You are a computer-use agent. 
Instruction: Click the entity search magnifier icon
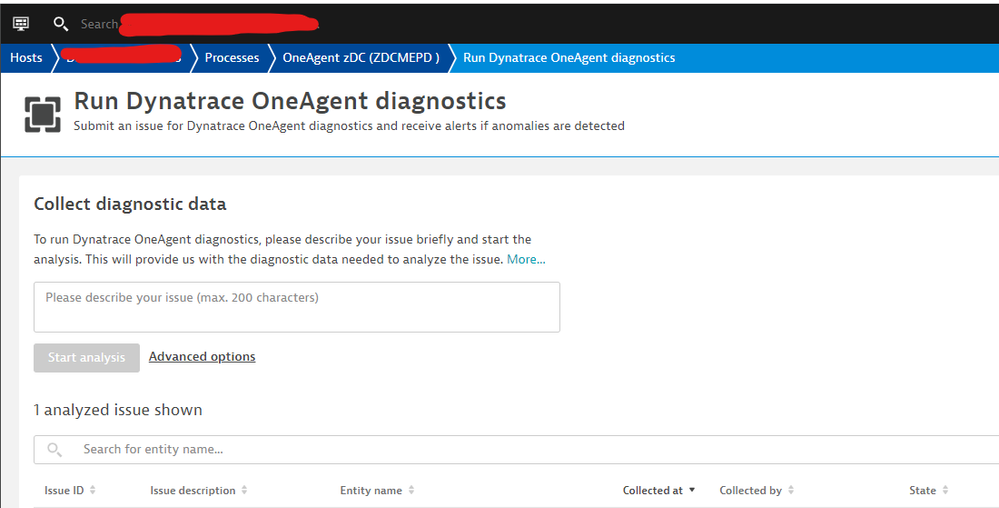55,449
